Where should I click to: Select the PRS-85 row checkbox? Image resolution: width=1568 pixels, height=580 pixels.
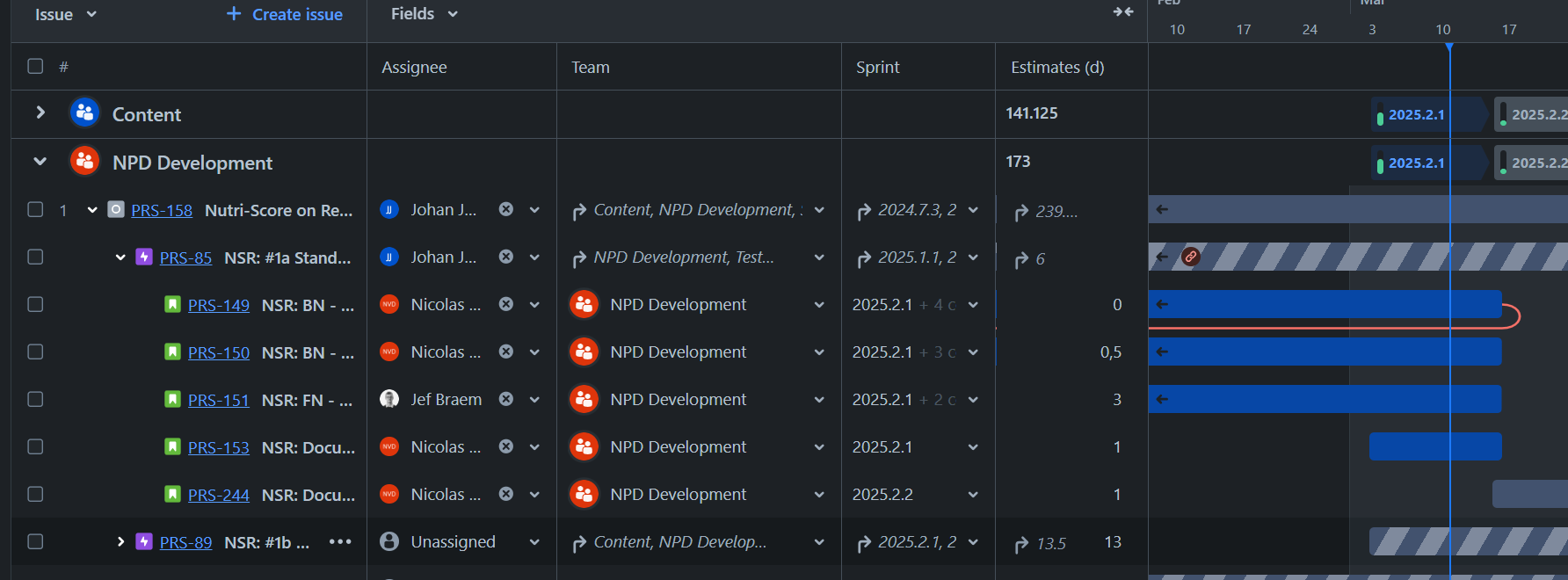tap(35, 257)
